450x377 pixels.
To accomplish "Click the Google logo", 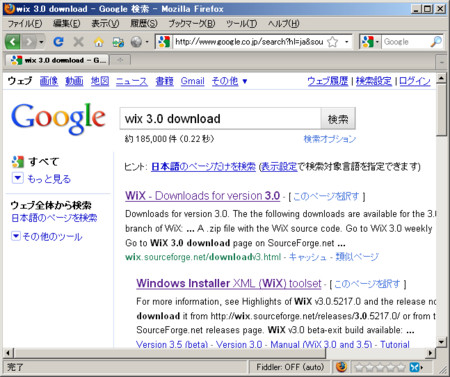I will coord(59,119).
